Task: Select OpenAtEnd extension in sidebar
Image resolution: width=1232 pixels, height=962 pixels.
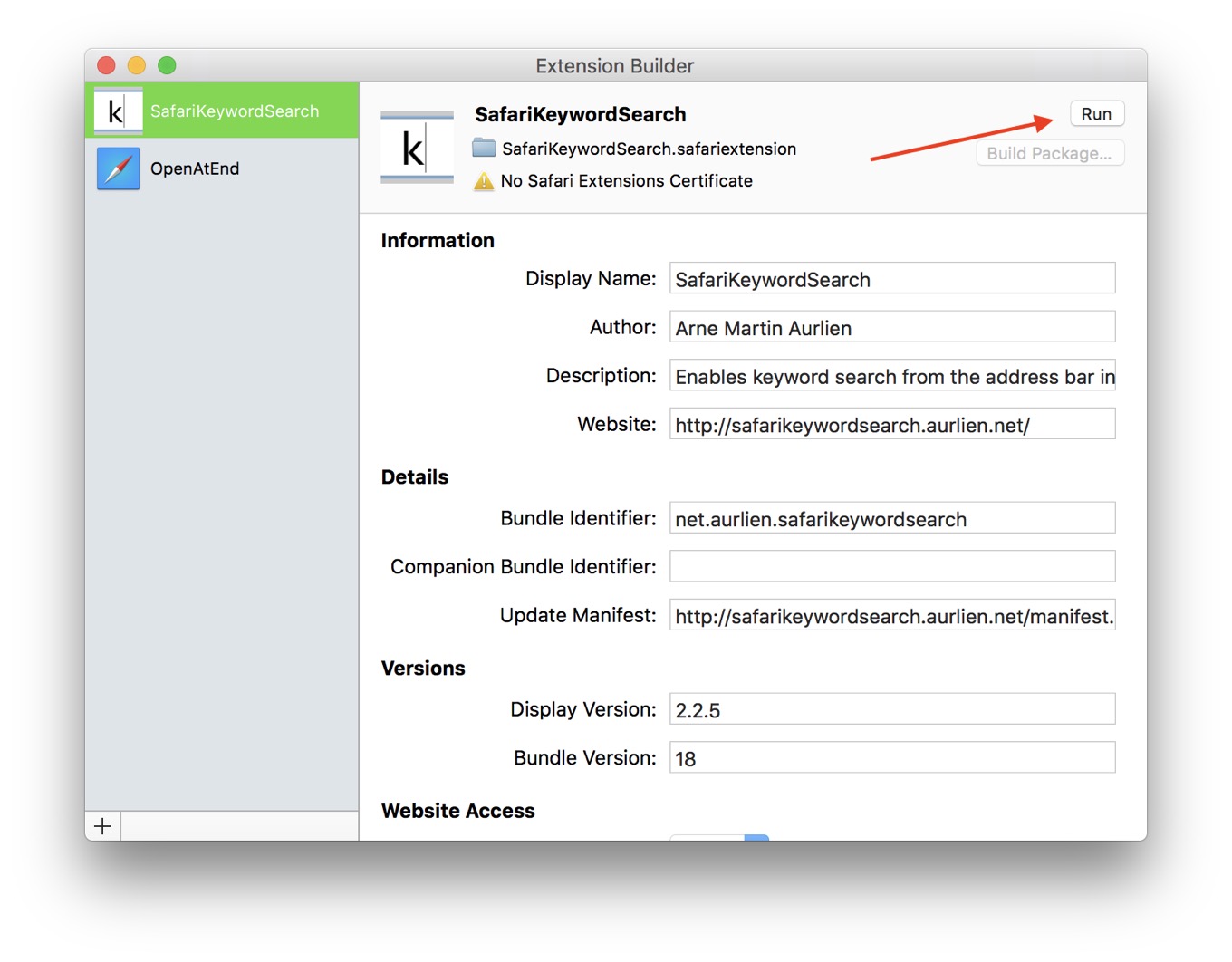Action: (x=222, y=168)
